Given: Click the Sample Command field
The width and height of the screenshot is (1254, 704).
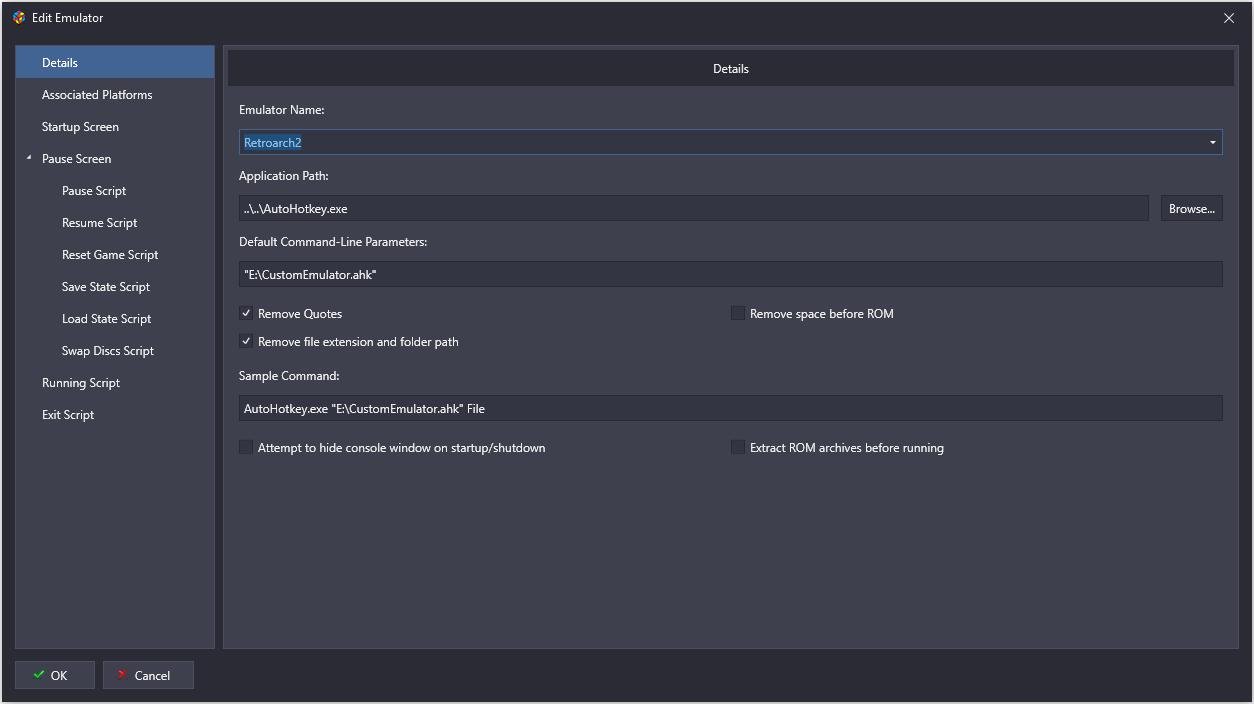Looking at the screenshot, I should 730,408.
